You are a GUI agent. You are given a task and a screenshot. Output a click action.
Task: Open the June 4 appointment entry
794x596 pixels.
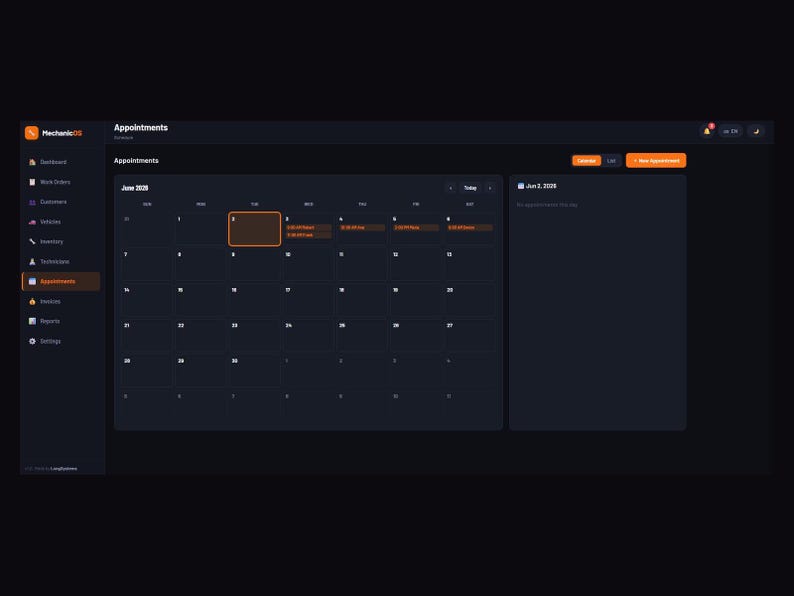[362, 227]
